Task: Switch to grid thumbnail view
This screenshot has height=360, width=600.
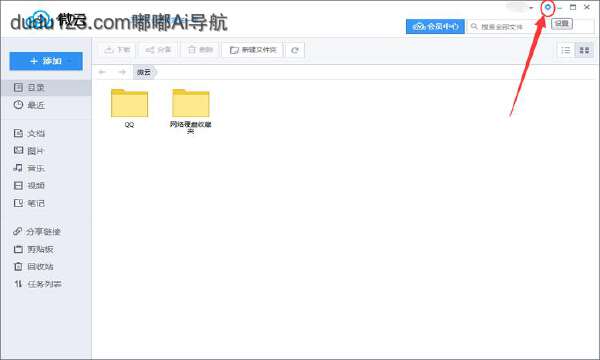Action: point(584,50)
